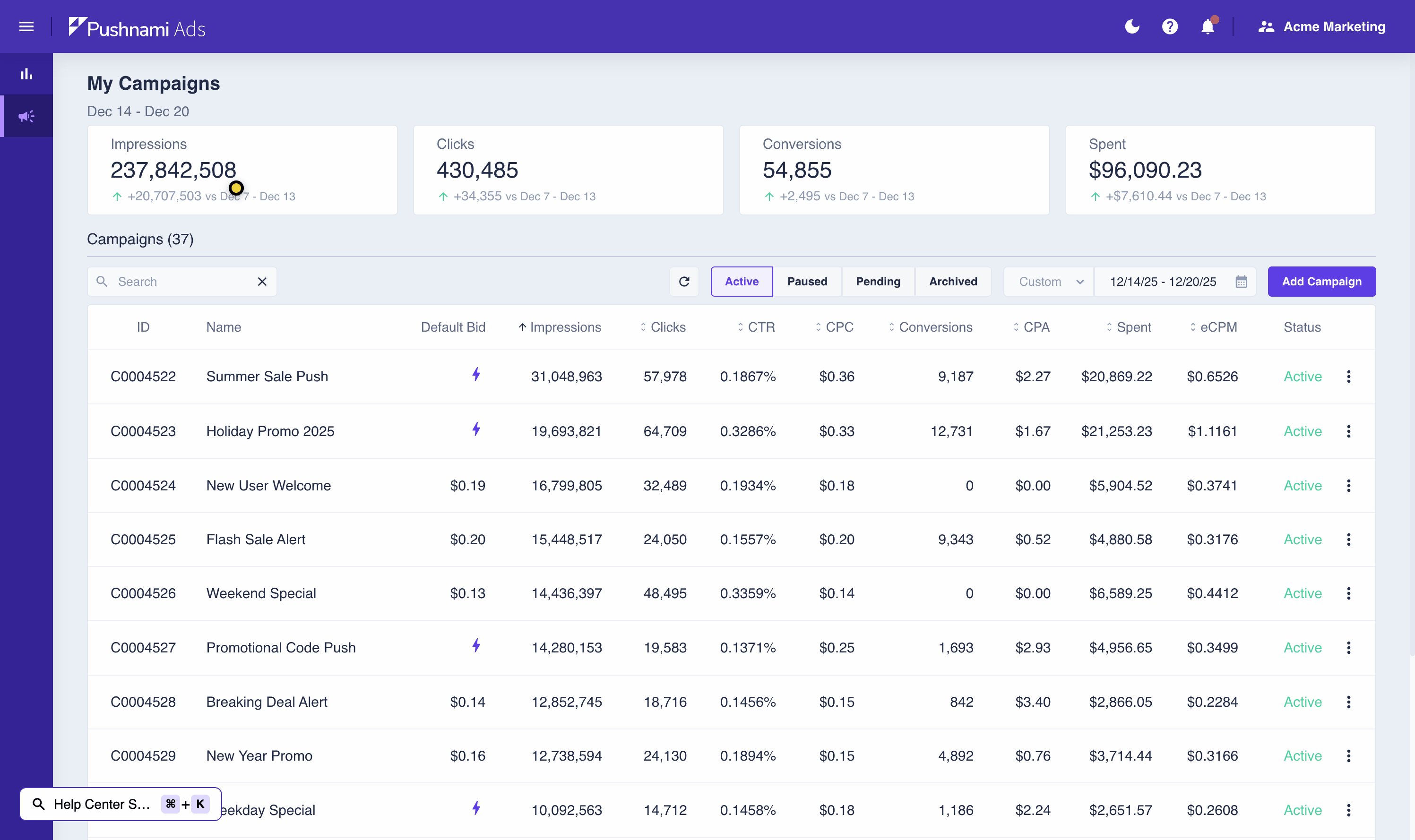Open the hamburger navigation menu
1415x840 pixels.
click(26, 26)
